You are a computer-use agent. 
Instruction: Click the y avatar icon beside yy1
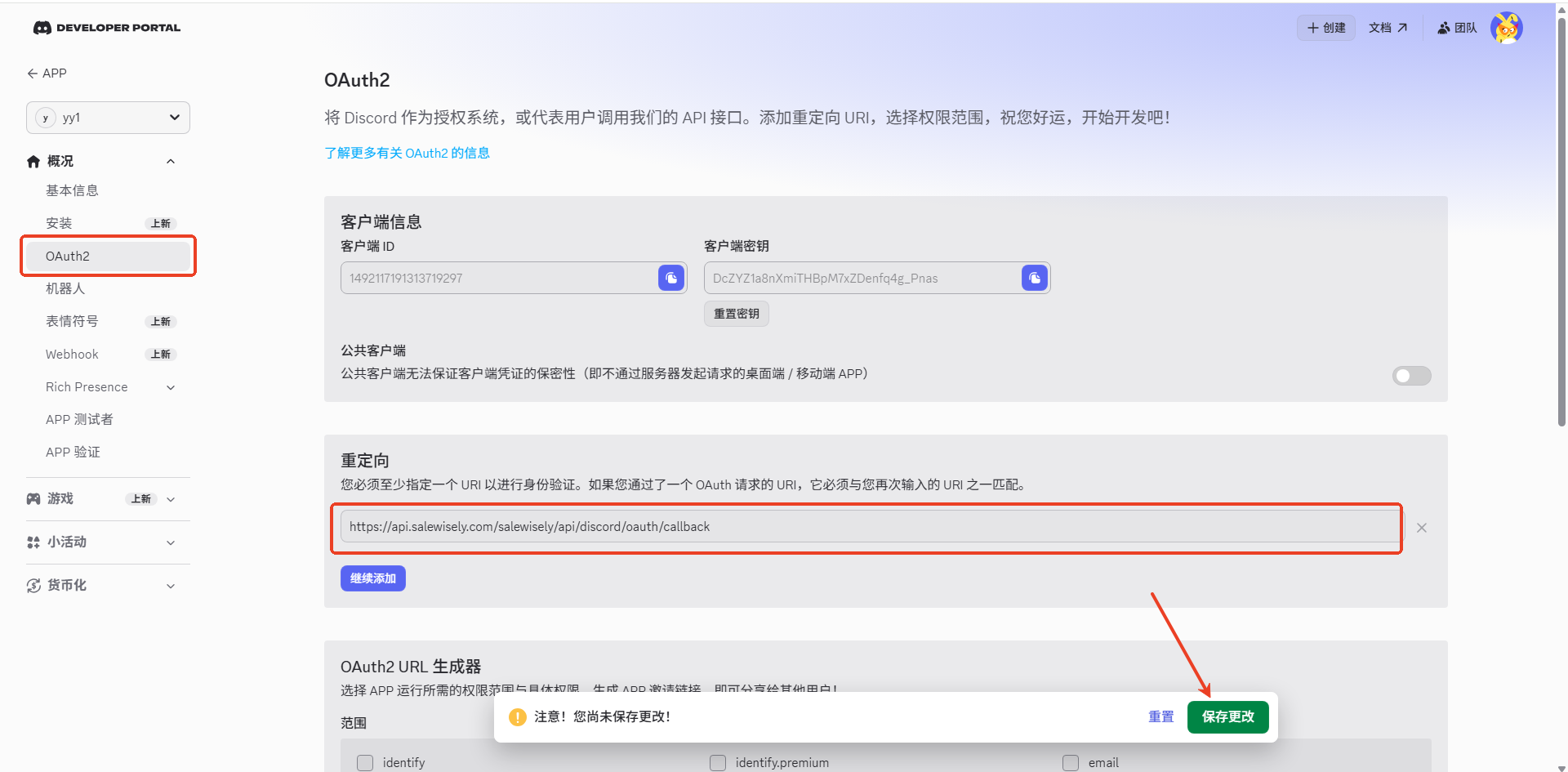tap(46, 118)
